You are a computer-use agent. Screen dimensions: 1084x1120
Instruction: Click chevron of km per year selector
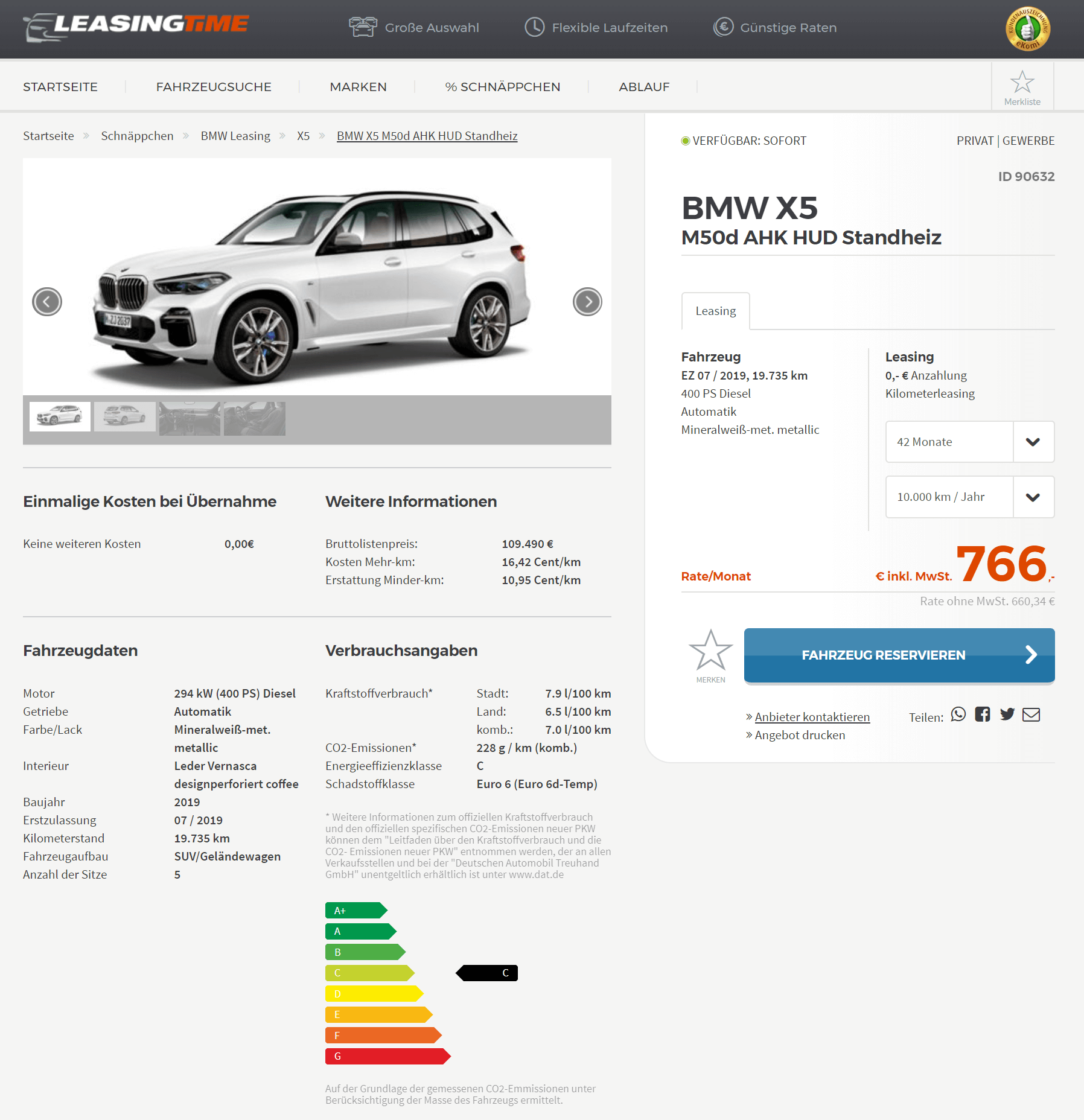tap(1033, 497)
